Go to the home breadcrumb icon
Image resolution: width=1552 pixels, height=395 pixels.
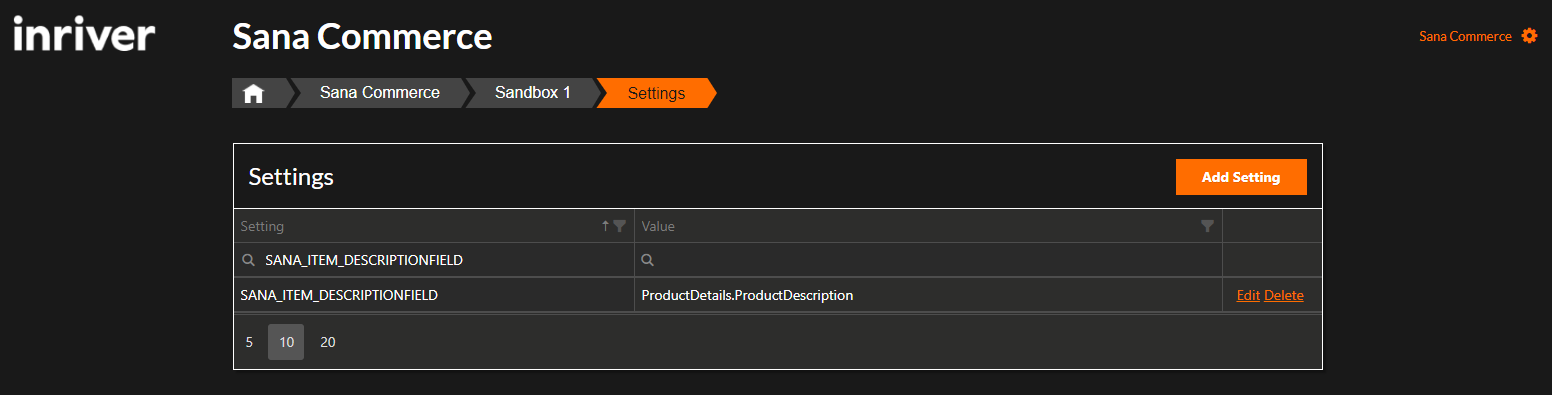point(253,93)
